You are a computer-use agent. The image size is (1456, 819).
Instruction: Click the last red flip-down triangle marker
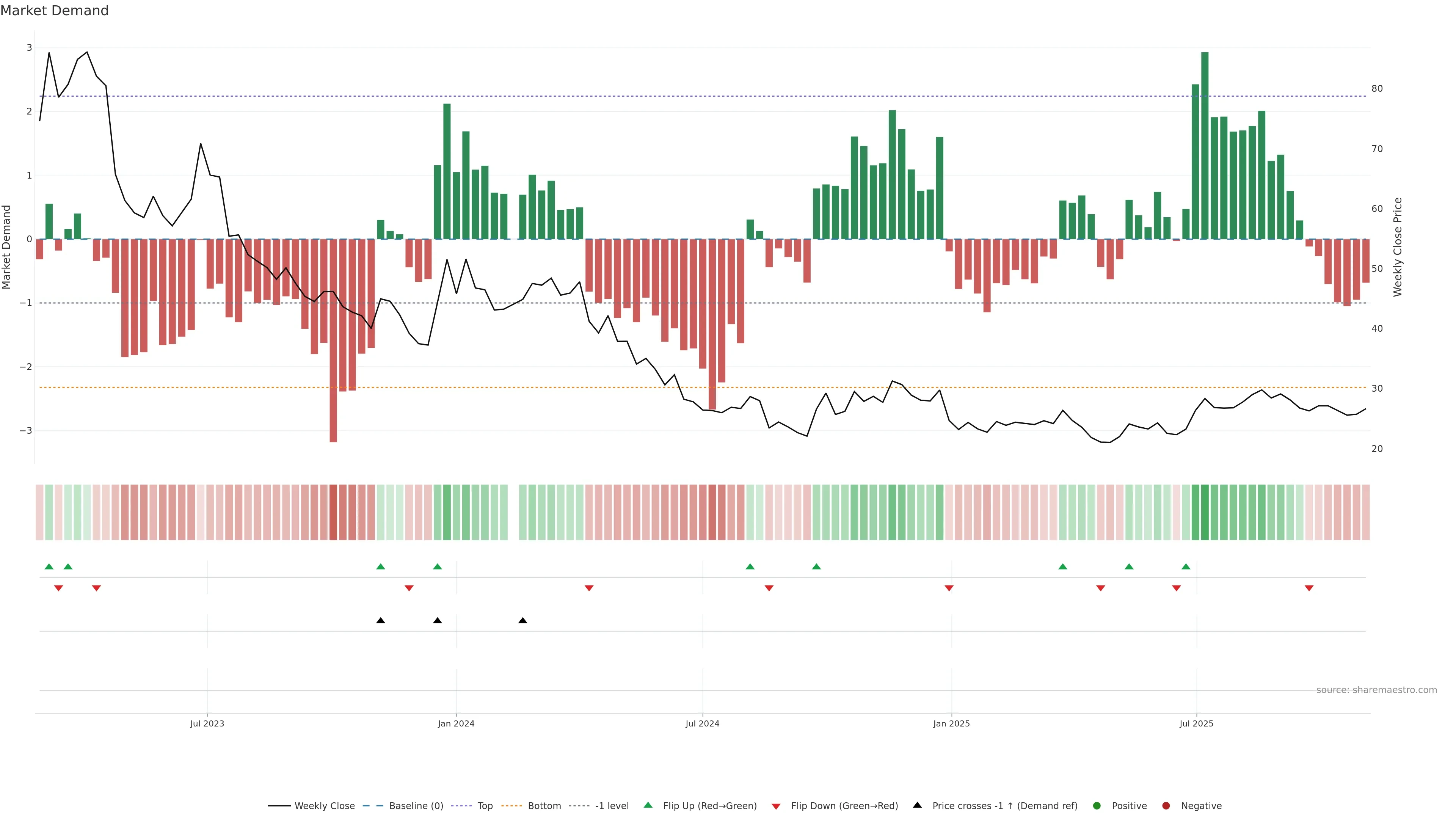(x=1309, y=588)
